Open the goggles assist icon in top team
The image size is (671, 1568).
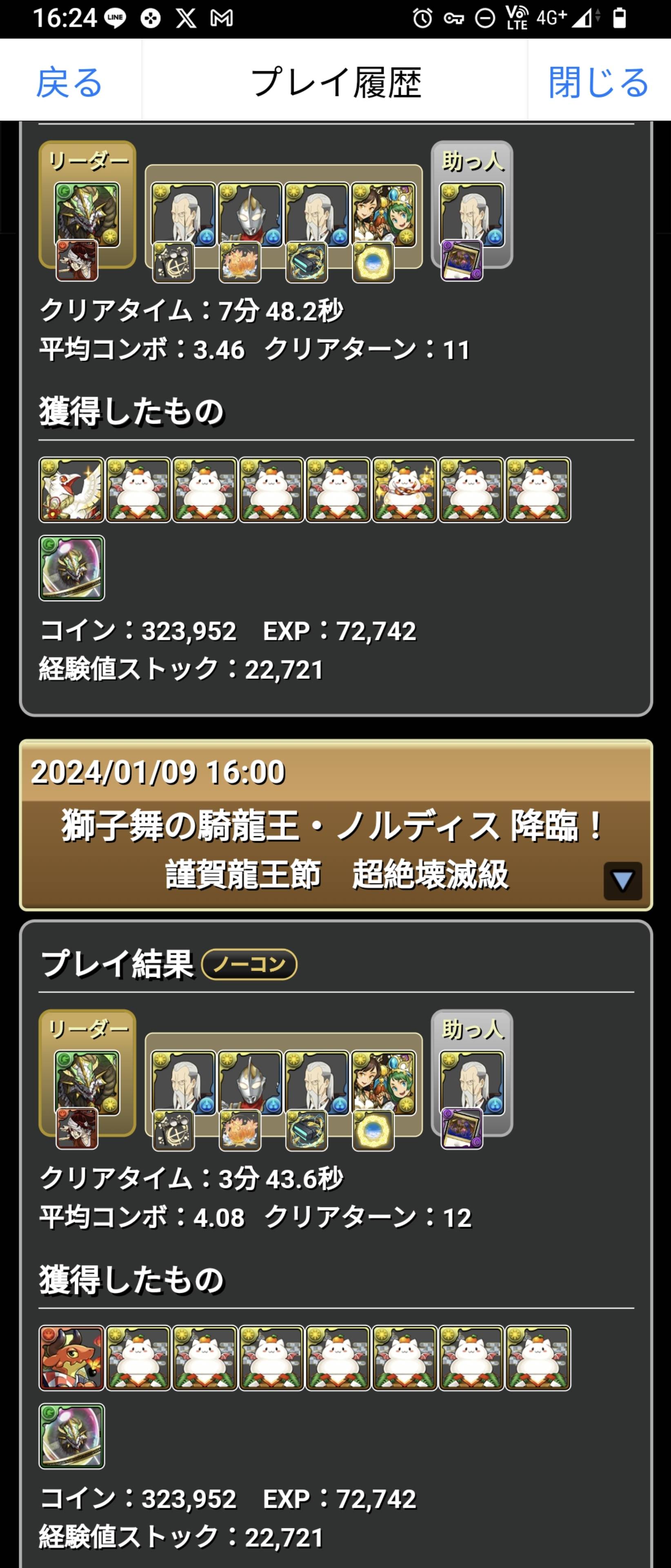point(307,262)
